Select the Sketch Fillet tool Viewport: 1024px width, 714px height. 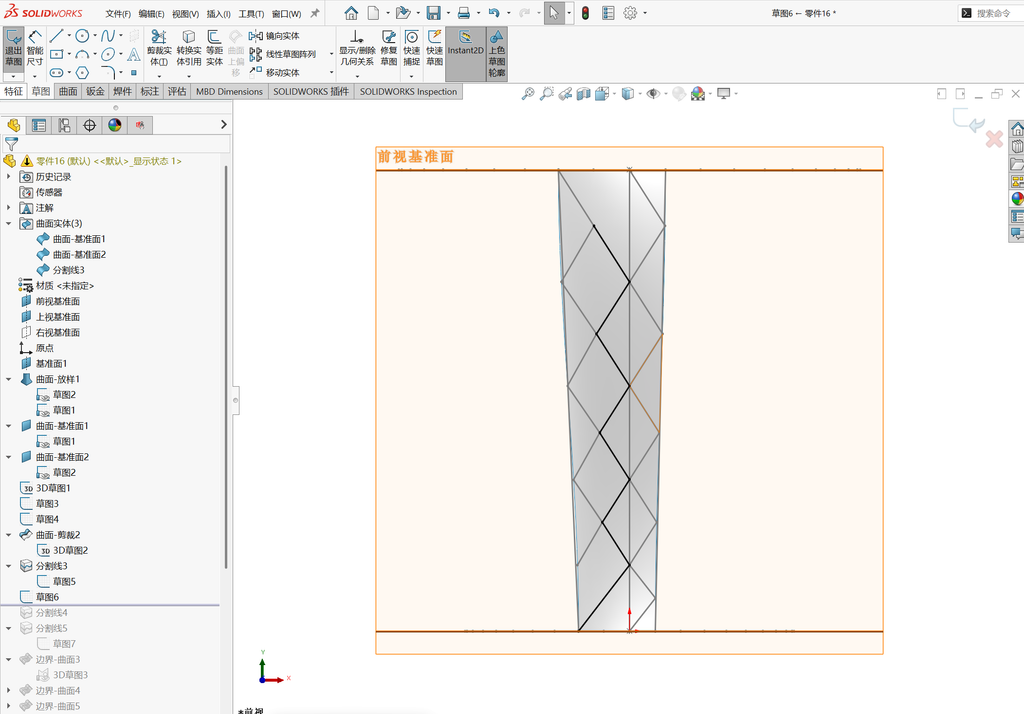pos(108,73)
